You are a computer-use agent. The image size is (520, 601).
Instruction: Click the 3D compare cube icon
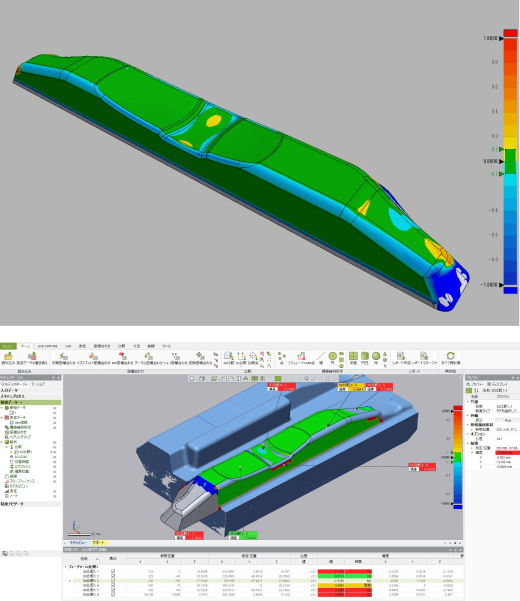[x=228, y=356]
